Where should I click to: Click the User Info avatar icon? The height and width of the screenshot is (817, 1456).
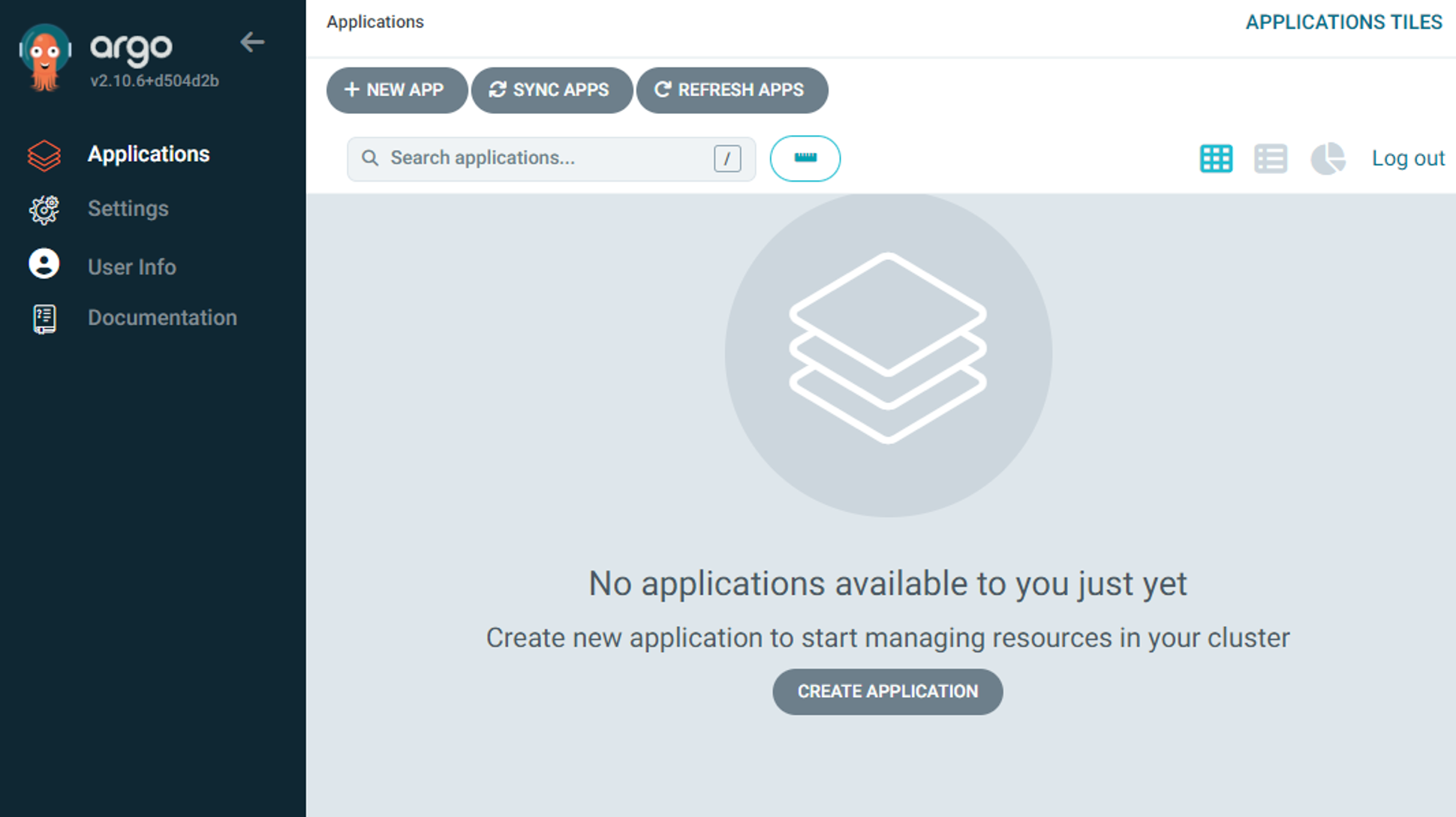coord(44,265)
